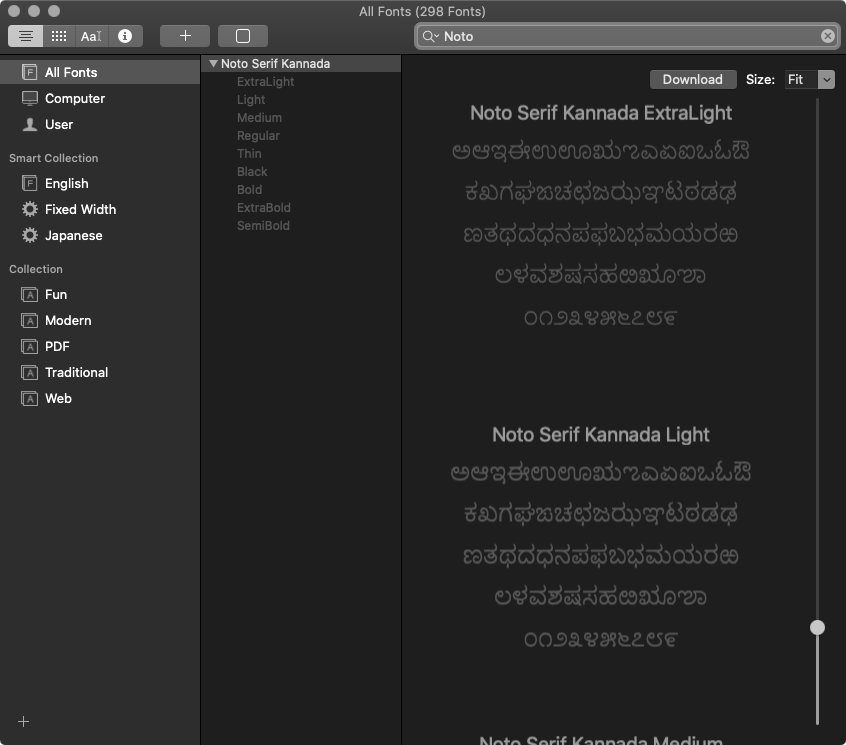Open the Web collection
The image size is (846, 745).
[x=100, y=398]
